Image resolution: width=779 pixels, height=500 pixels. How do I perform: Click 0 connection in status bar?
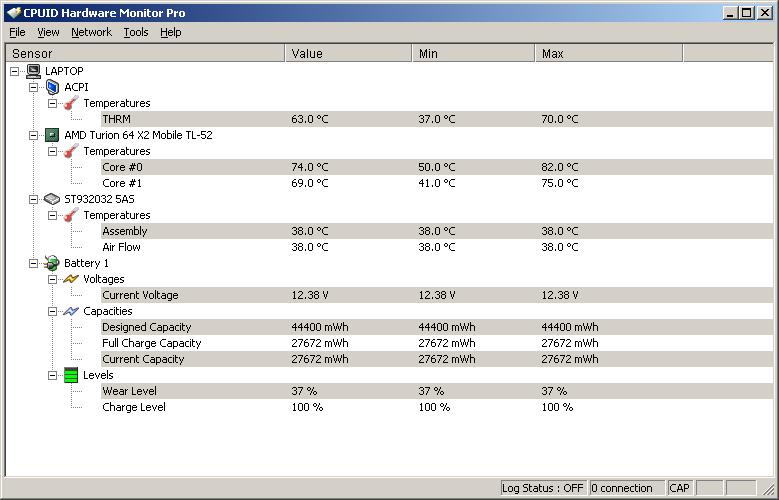(x=626, y=488)
